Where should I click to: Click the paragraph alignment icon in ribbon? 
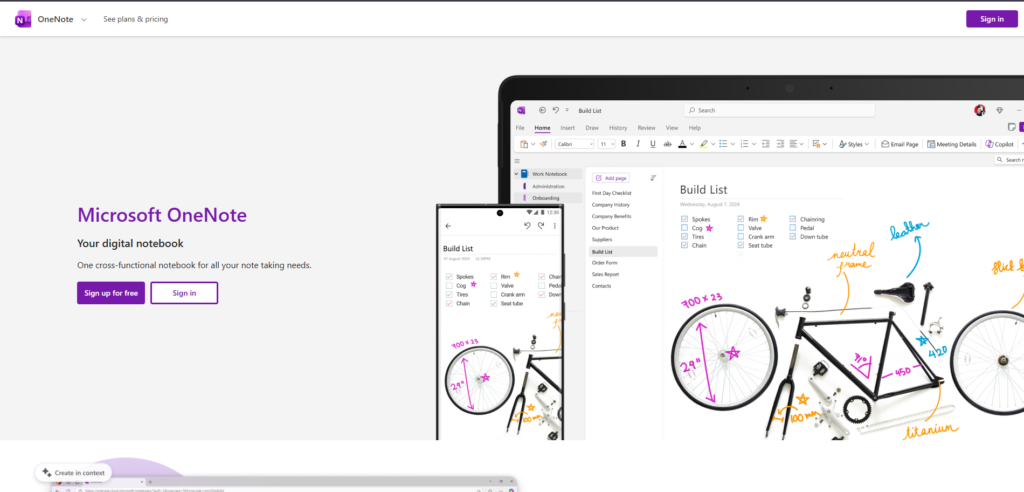pyautogui.click(x=793, y=144)
